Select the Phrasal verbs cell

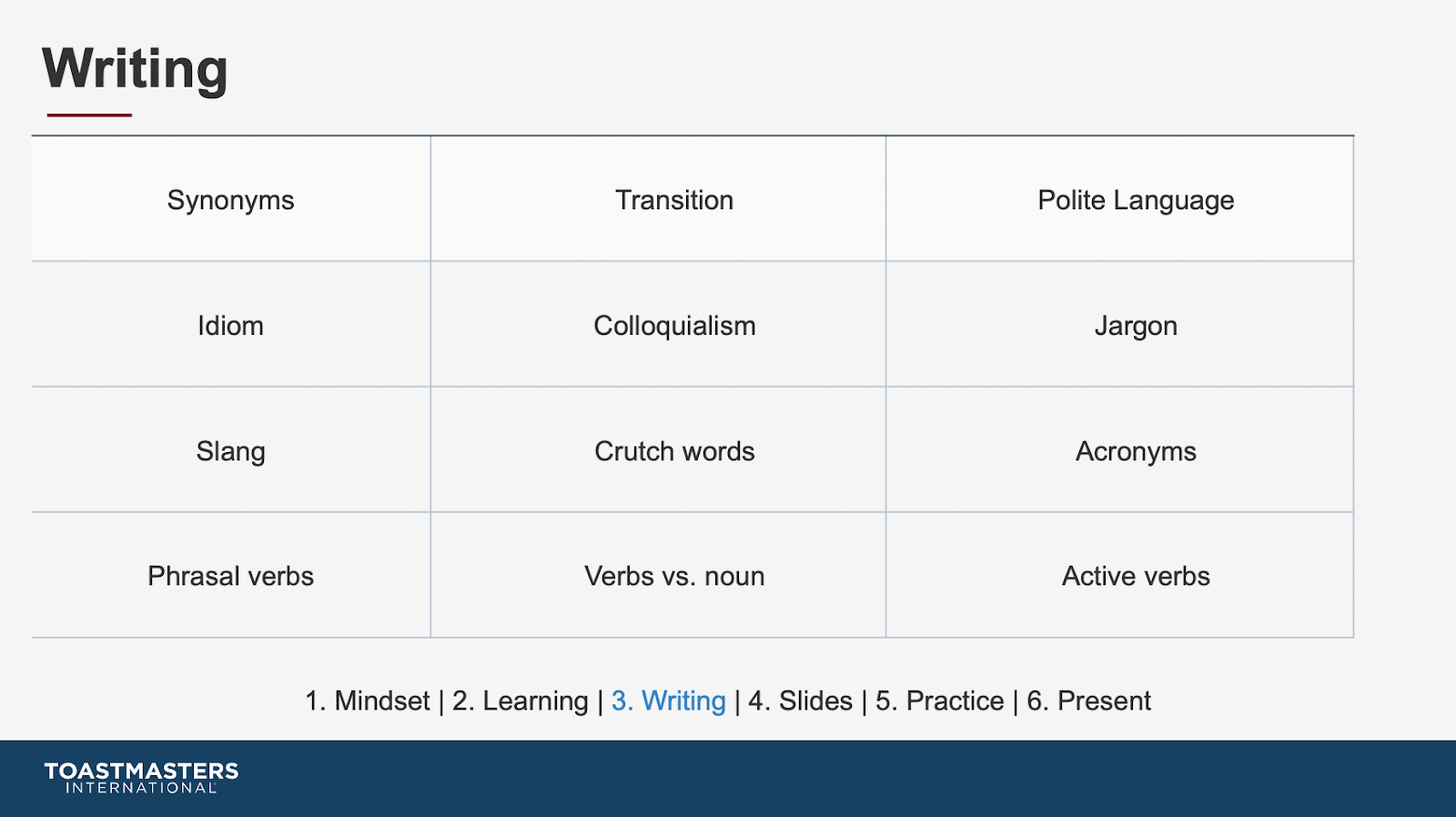pos(231,575)
